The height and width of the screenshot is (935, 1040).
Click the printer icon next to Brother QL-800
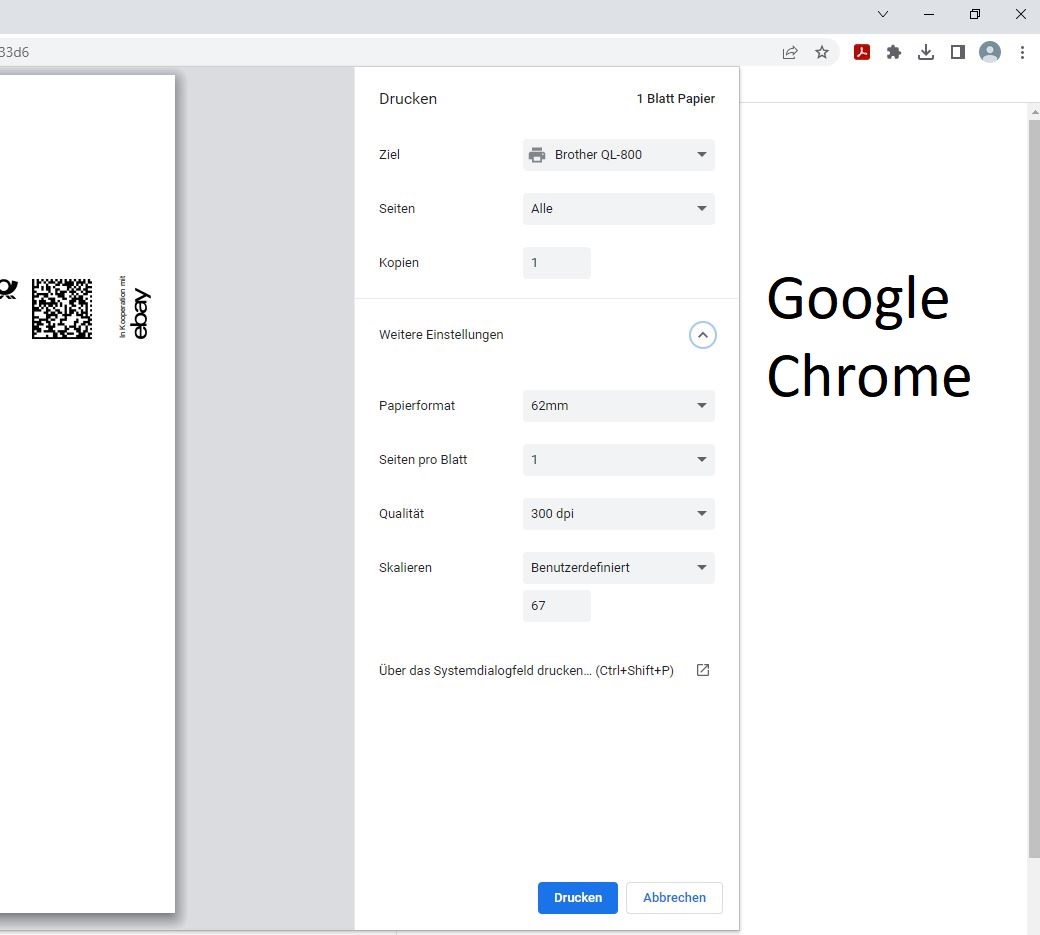point(537,155)
